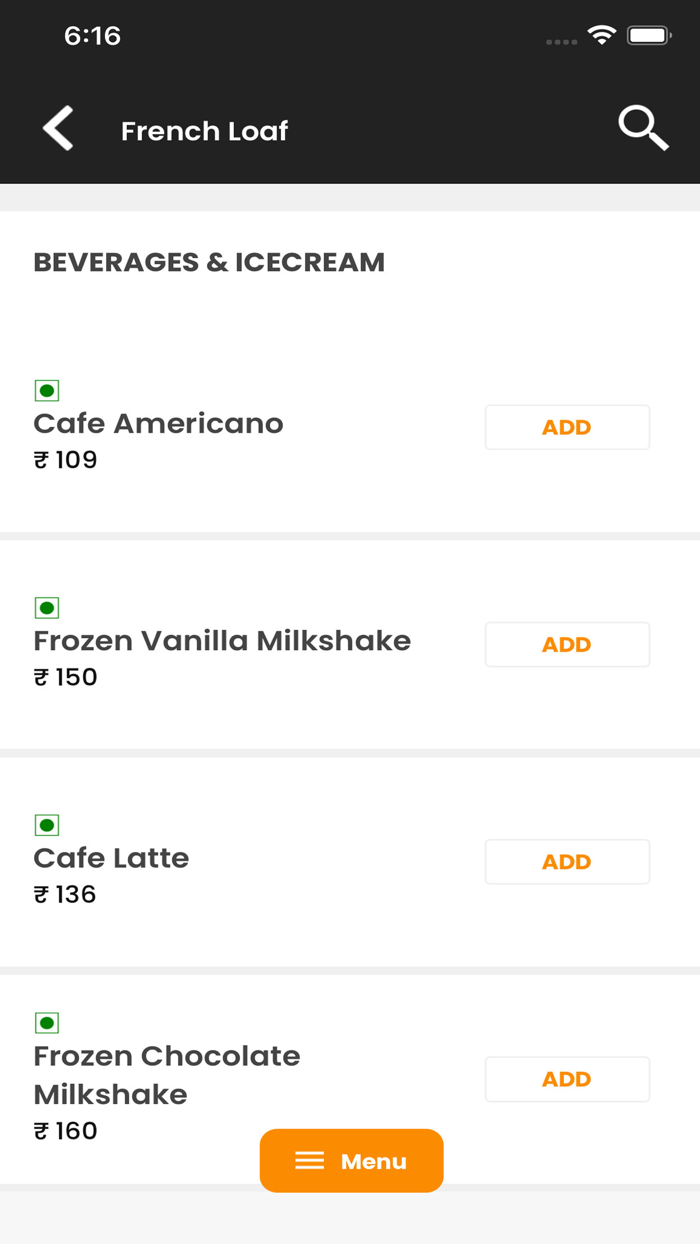Screen dimensions: 700x1244
Task: Open the Menu overlay at the bottom
Action: tap(351, 1160)
